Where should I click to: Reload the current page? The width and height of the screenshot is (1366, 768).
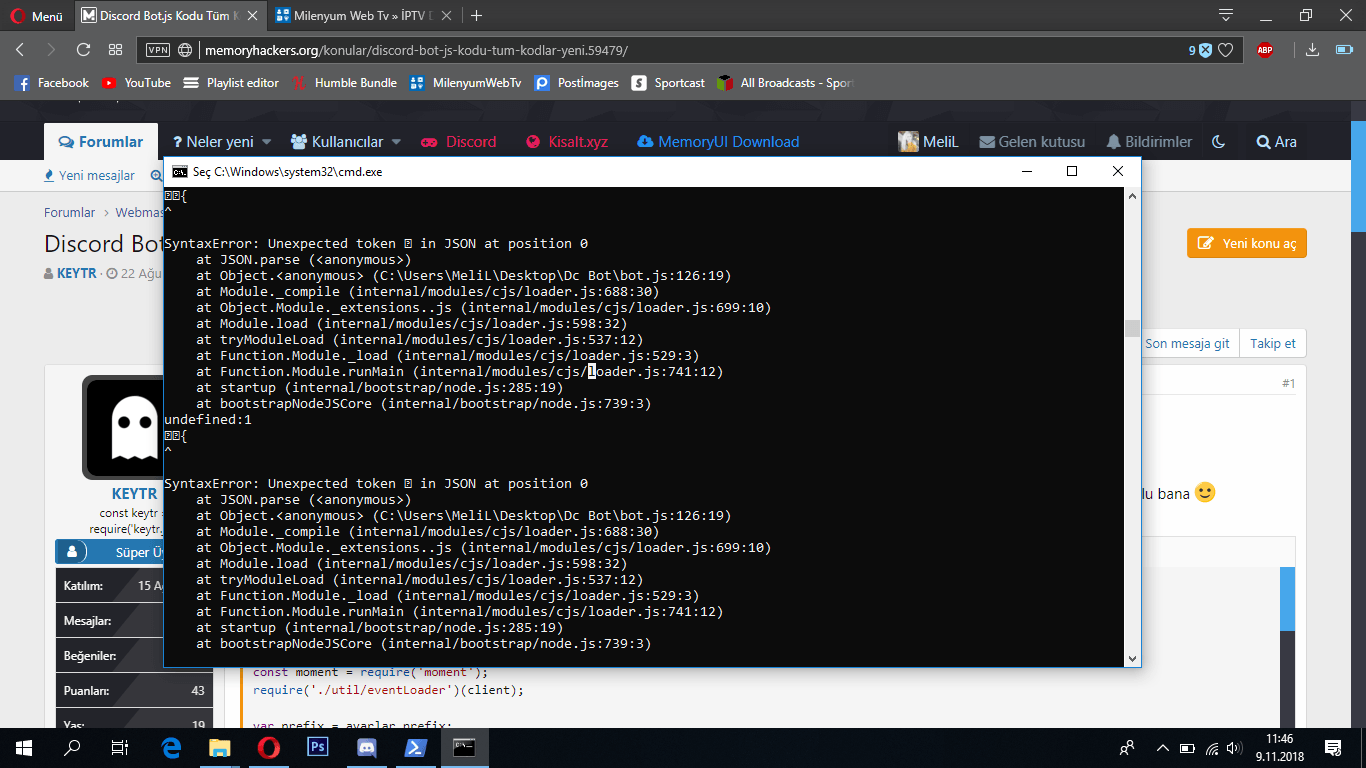point(84,50)
